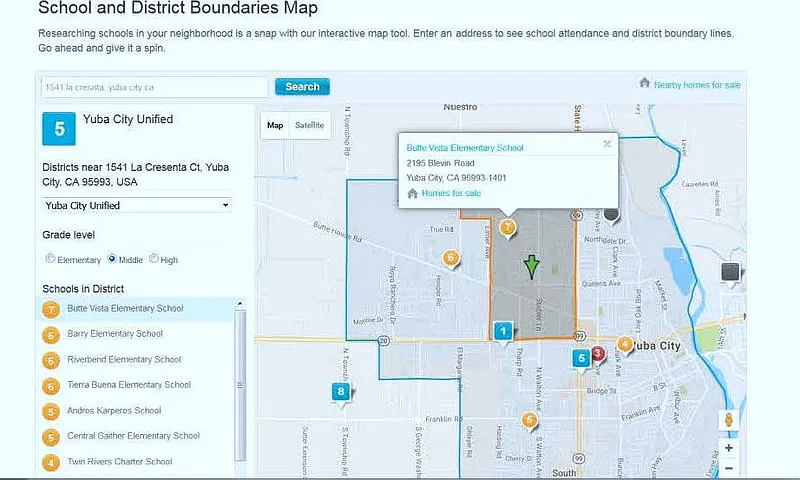Viewport: 800px width, 480px height.
Task: Select Riverbend Elementary School in list
Action: (124, 359)
